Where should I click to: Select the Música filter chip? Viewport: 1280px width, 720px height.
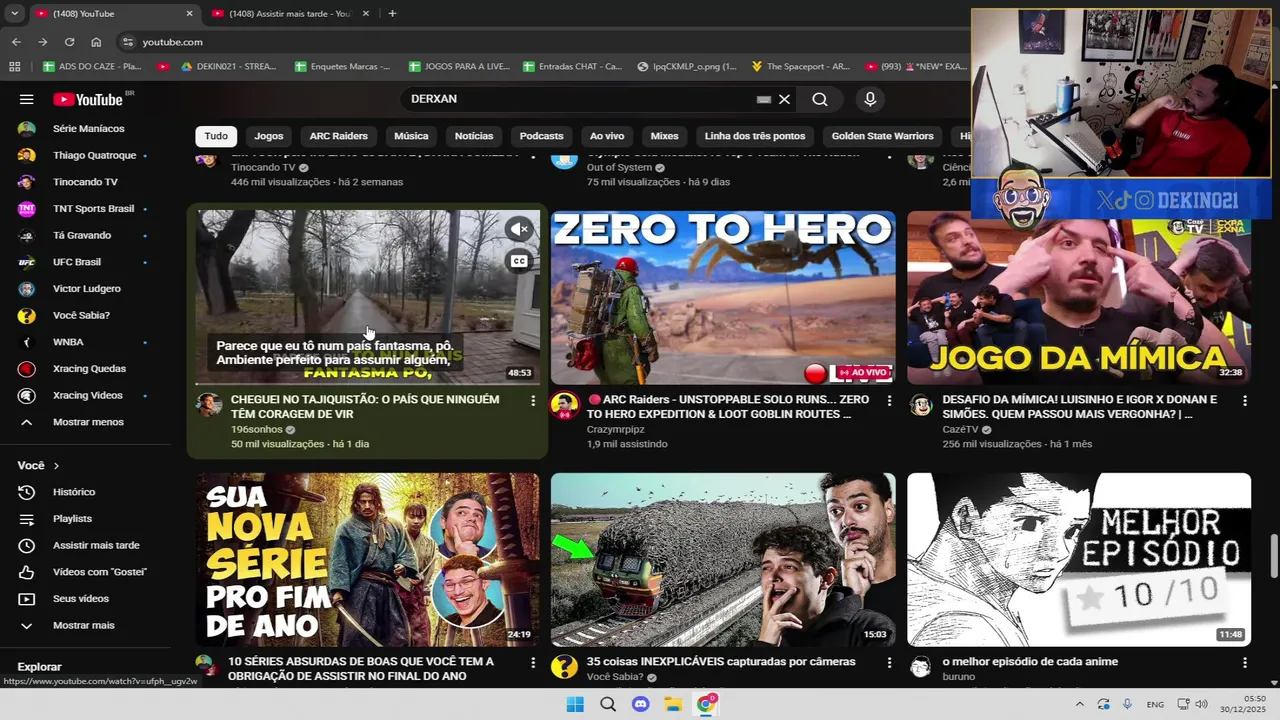411,136
